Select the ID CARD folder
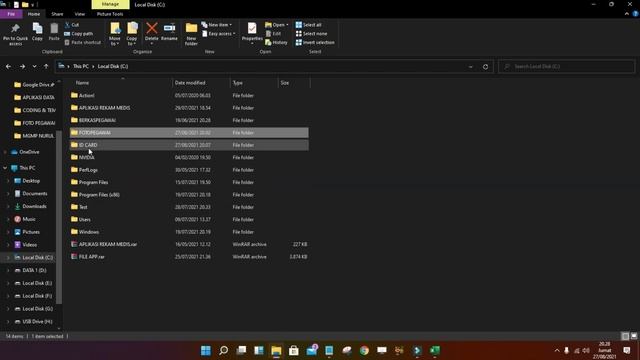This screenshot has width=640, height=360. [189, 145]
